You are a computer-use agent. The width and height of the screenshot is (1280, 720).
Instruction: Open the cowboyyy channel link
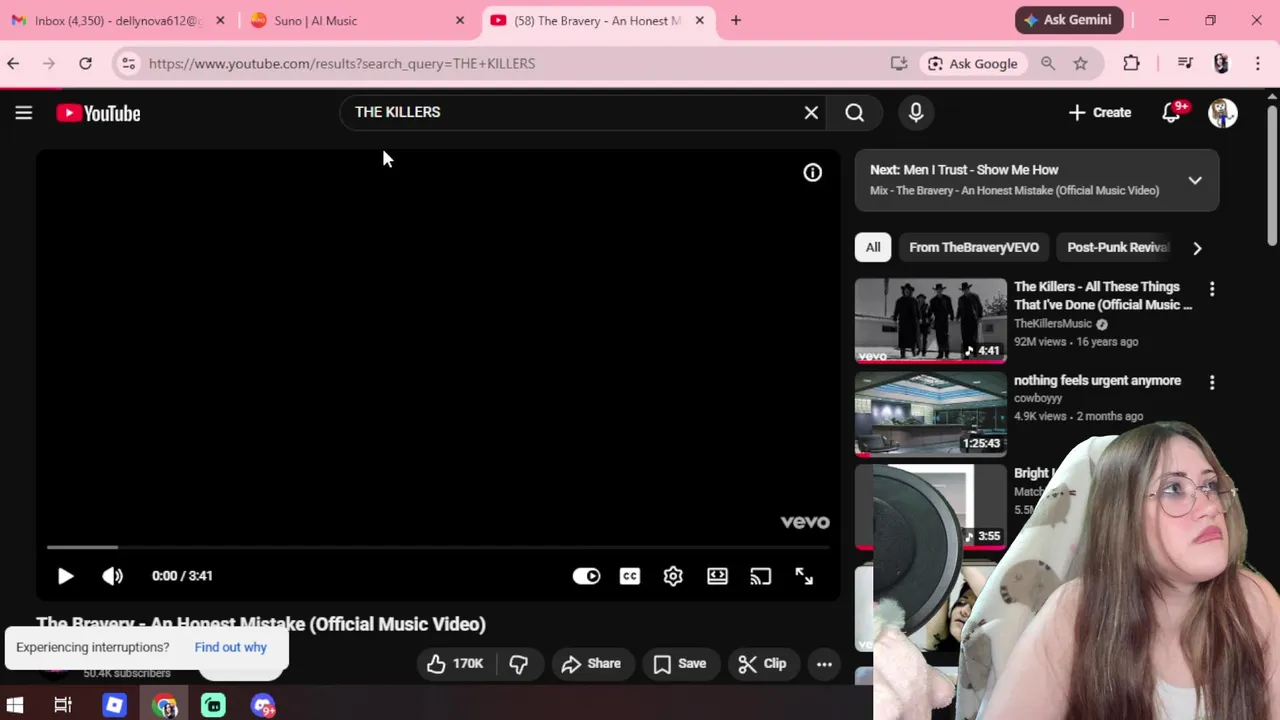(x=1038, y=398)
